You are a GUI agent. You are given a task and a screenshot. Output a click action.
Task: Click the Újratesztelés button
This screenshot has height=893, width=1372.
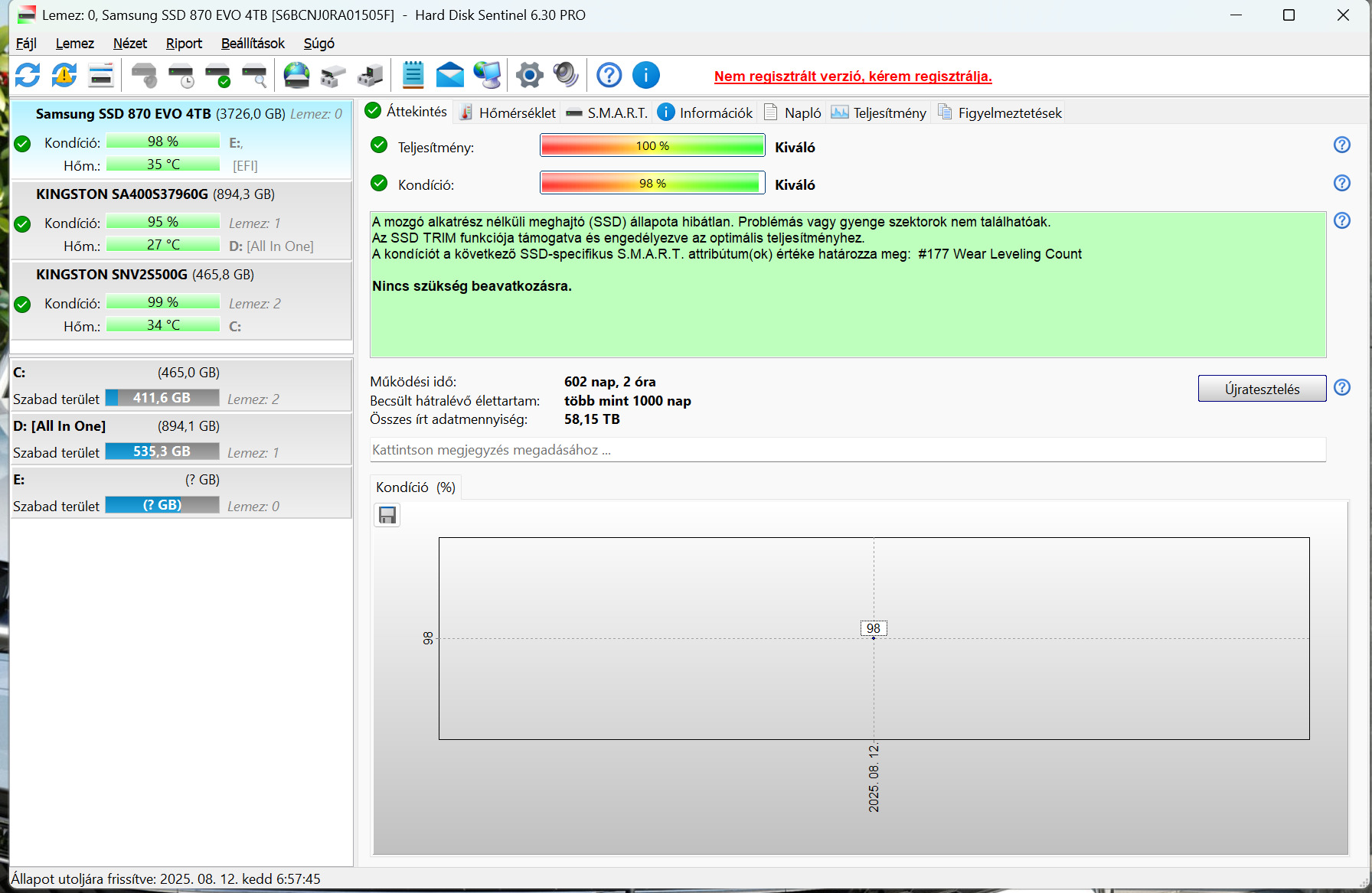[1262, 389]
